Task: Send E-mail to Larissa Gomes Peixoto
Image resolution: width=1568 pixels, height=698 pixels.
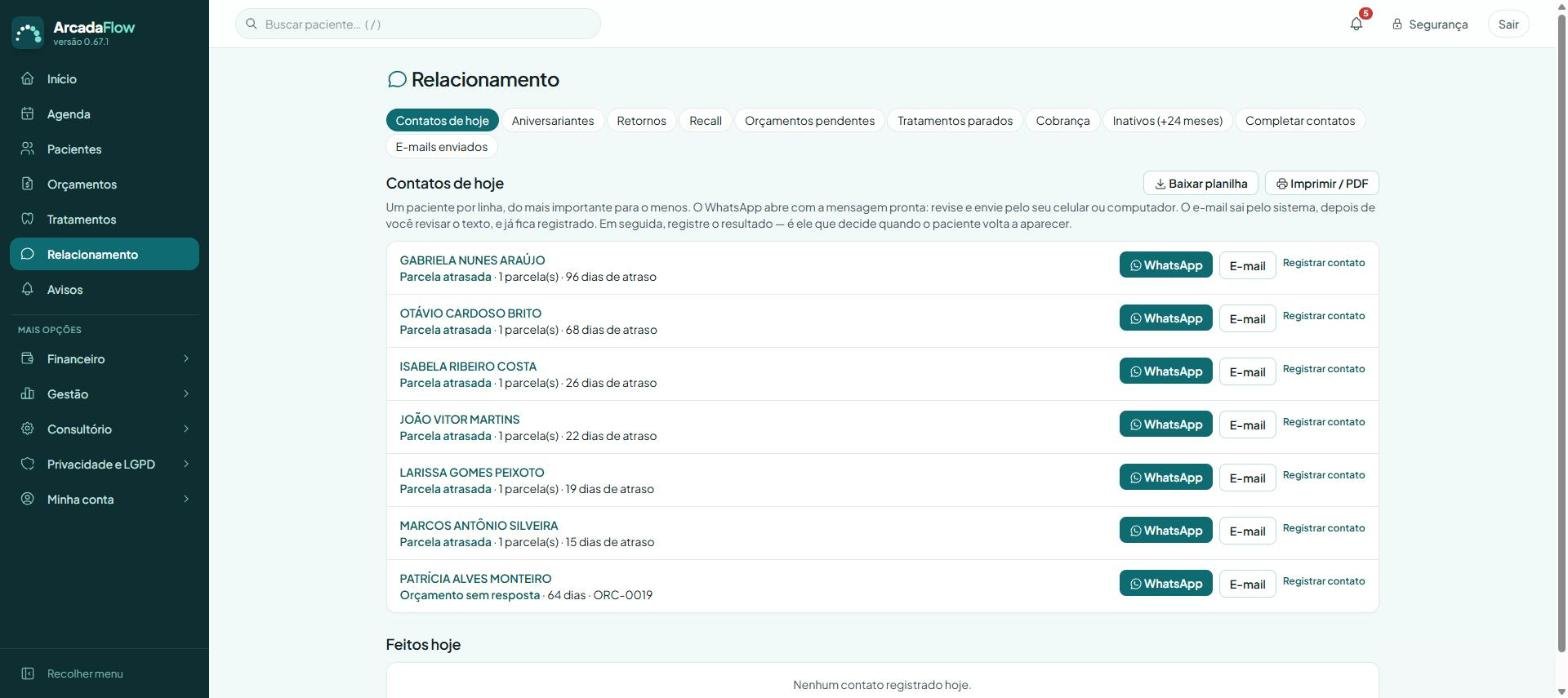Action: coord(1247,478)
